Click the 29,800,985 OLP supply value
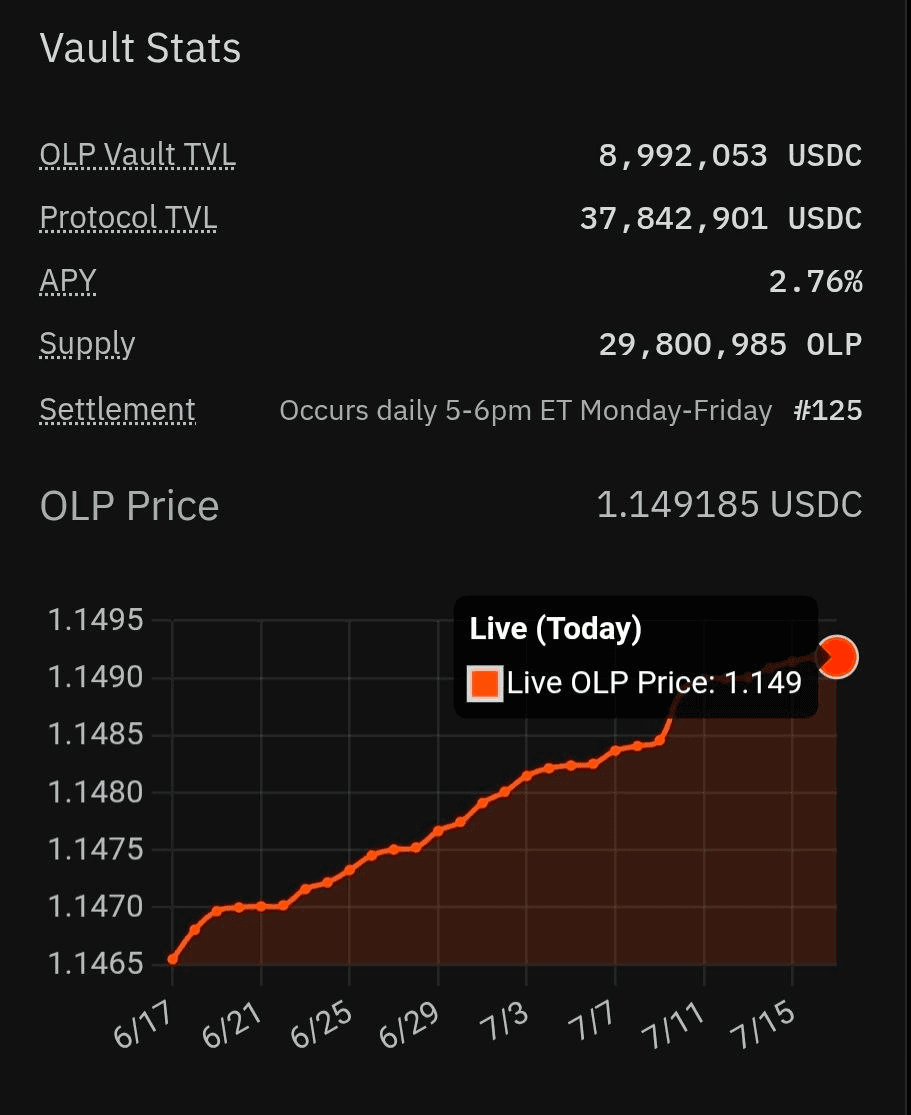This screenshot has height=1115, width=911. (730, 344)
